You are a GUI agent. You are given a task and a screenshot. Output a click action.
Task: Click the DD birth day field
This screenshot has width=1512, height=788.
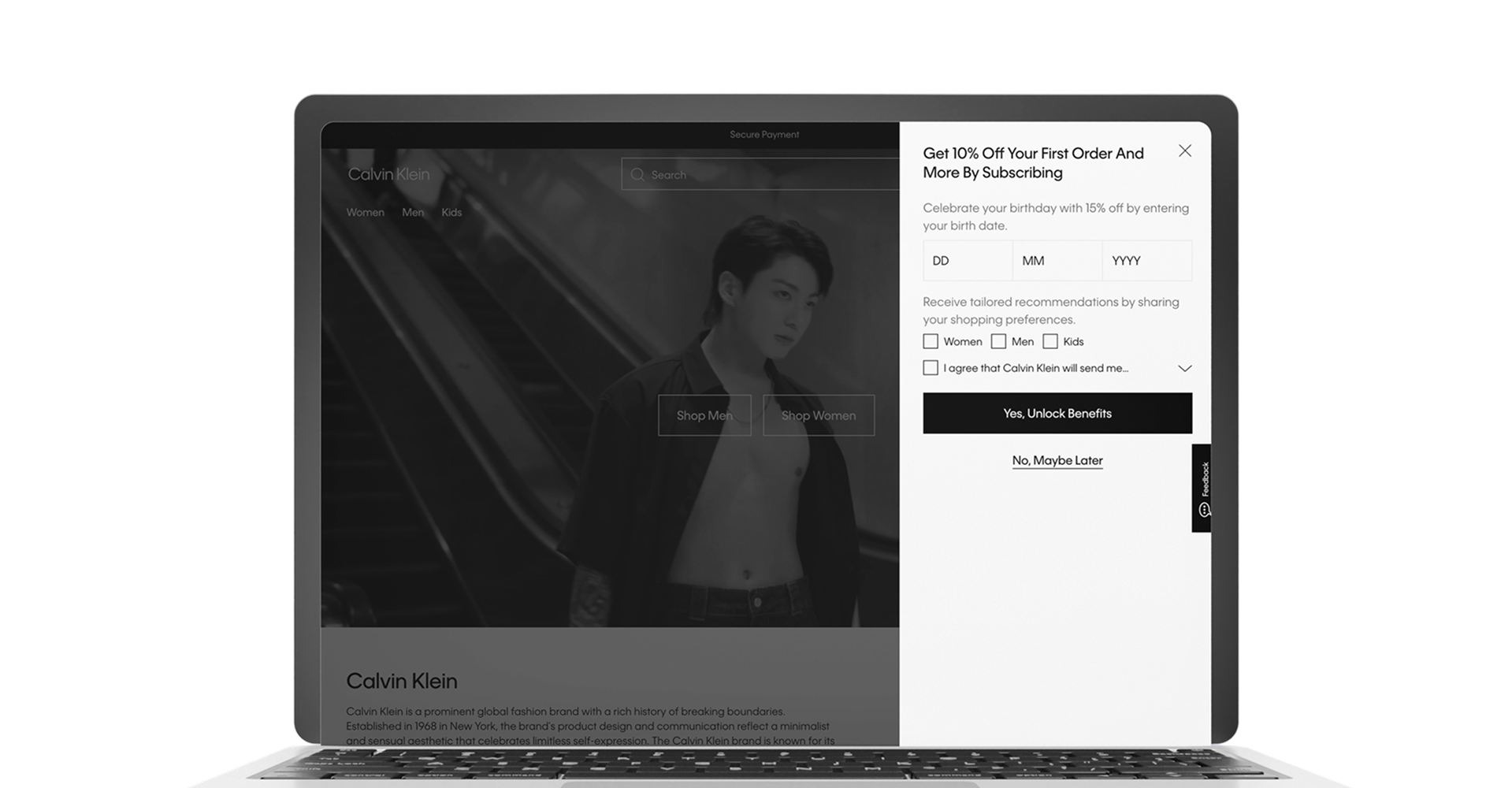pos(968,261)
